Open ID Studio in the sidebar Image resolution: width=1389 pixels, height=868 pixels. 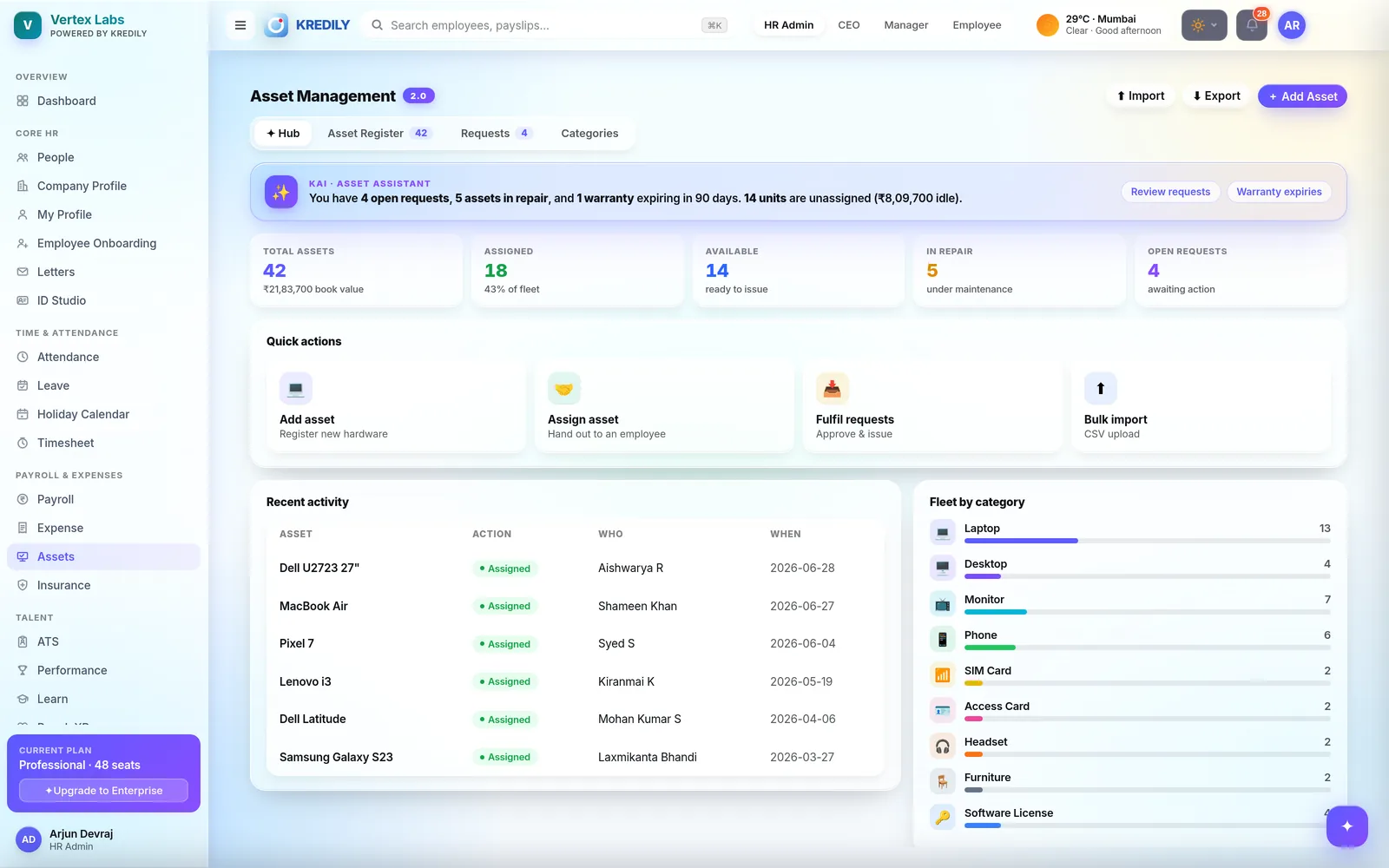tap(103, 300)
